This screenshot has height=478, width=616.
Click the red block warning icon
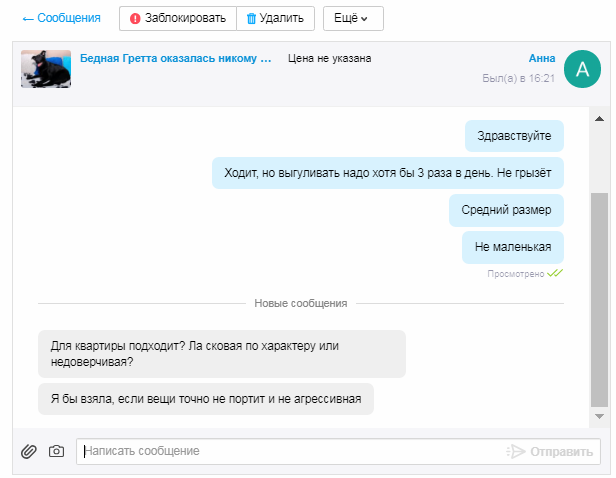tap(135, 18)
